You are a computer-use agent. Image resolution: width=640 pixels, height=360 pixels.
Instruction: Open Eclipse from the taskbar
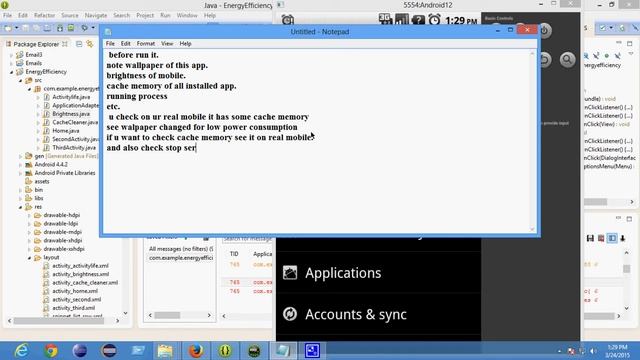click(x=80, y=351)
